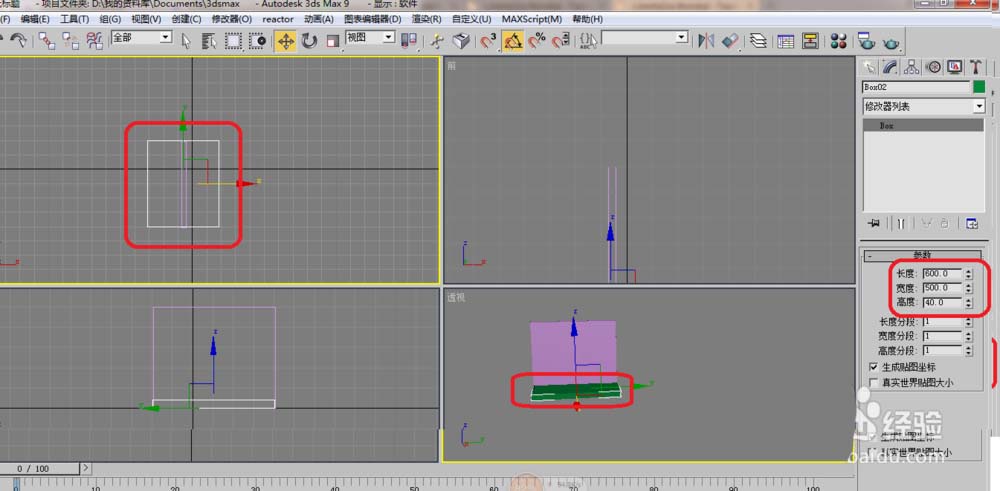Click the green object color swatch
Viewport: 1000px width, 491px height.
pyautogui.click(x=979, y=87)
